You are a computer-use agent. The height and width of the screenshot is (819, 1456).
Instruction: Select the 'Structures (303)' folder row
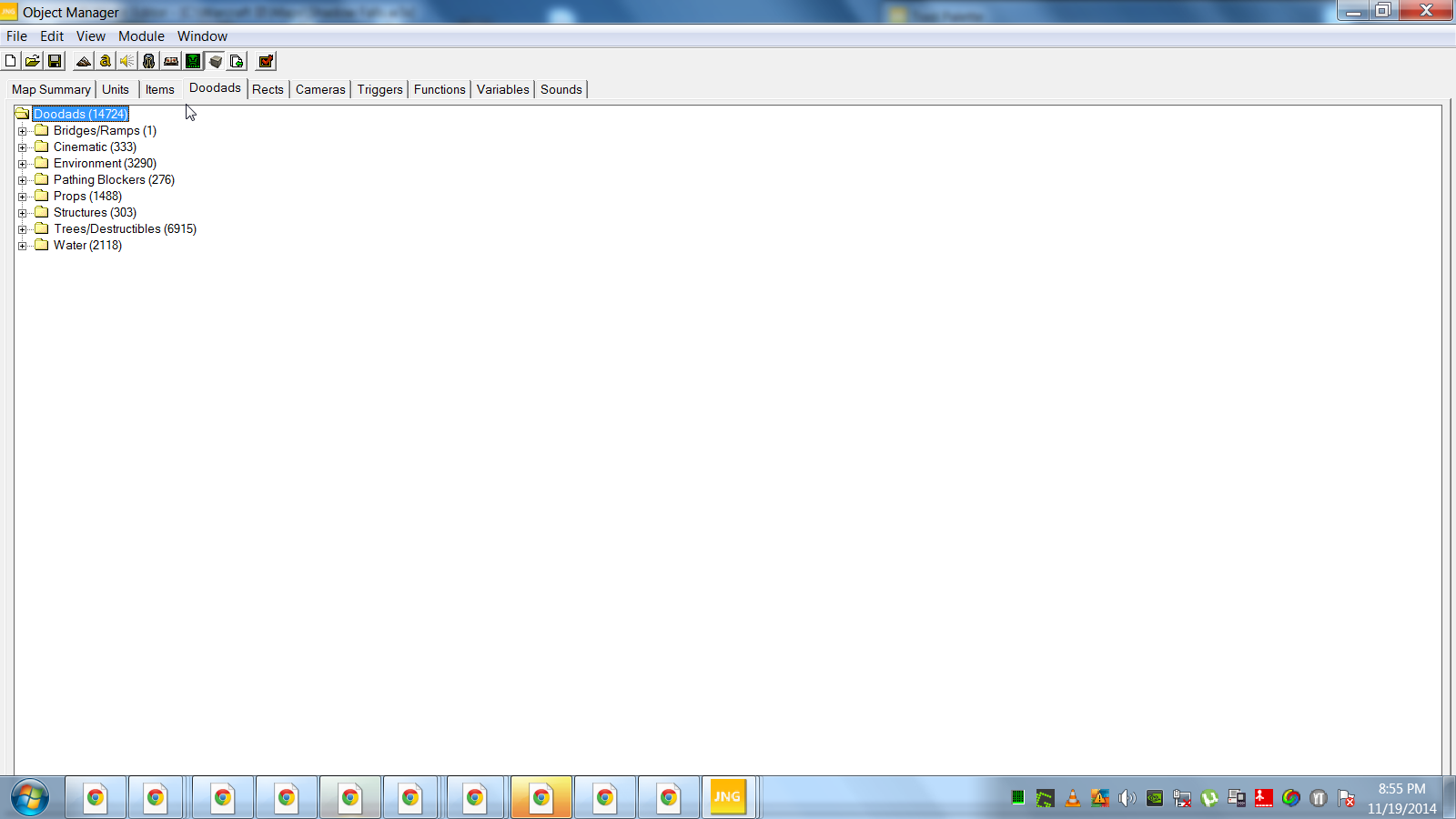pyautogui.click(x=95, y=213)
